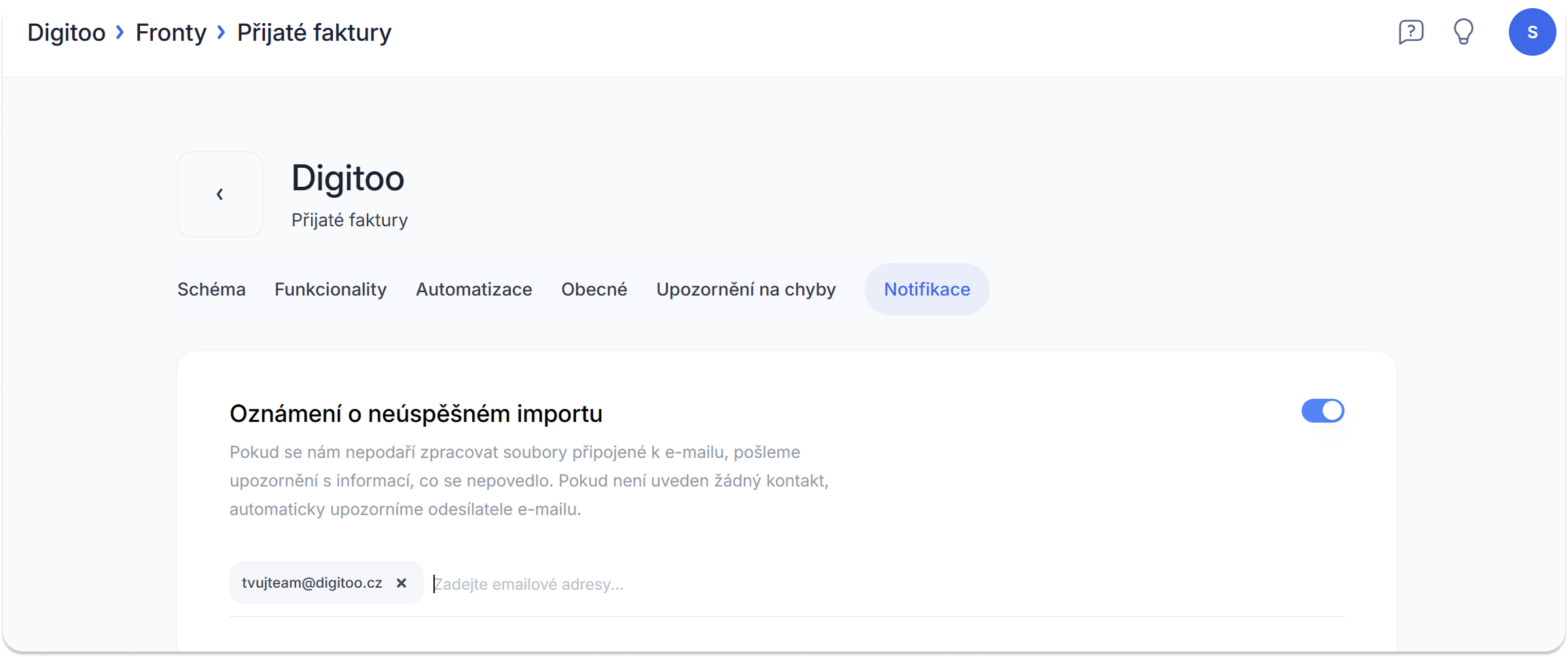
Task: Remove the tvujteam@digitoo.cz email chip
Action: [x=402, y=583]
